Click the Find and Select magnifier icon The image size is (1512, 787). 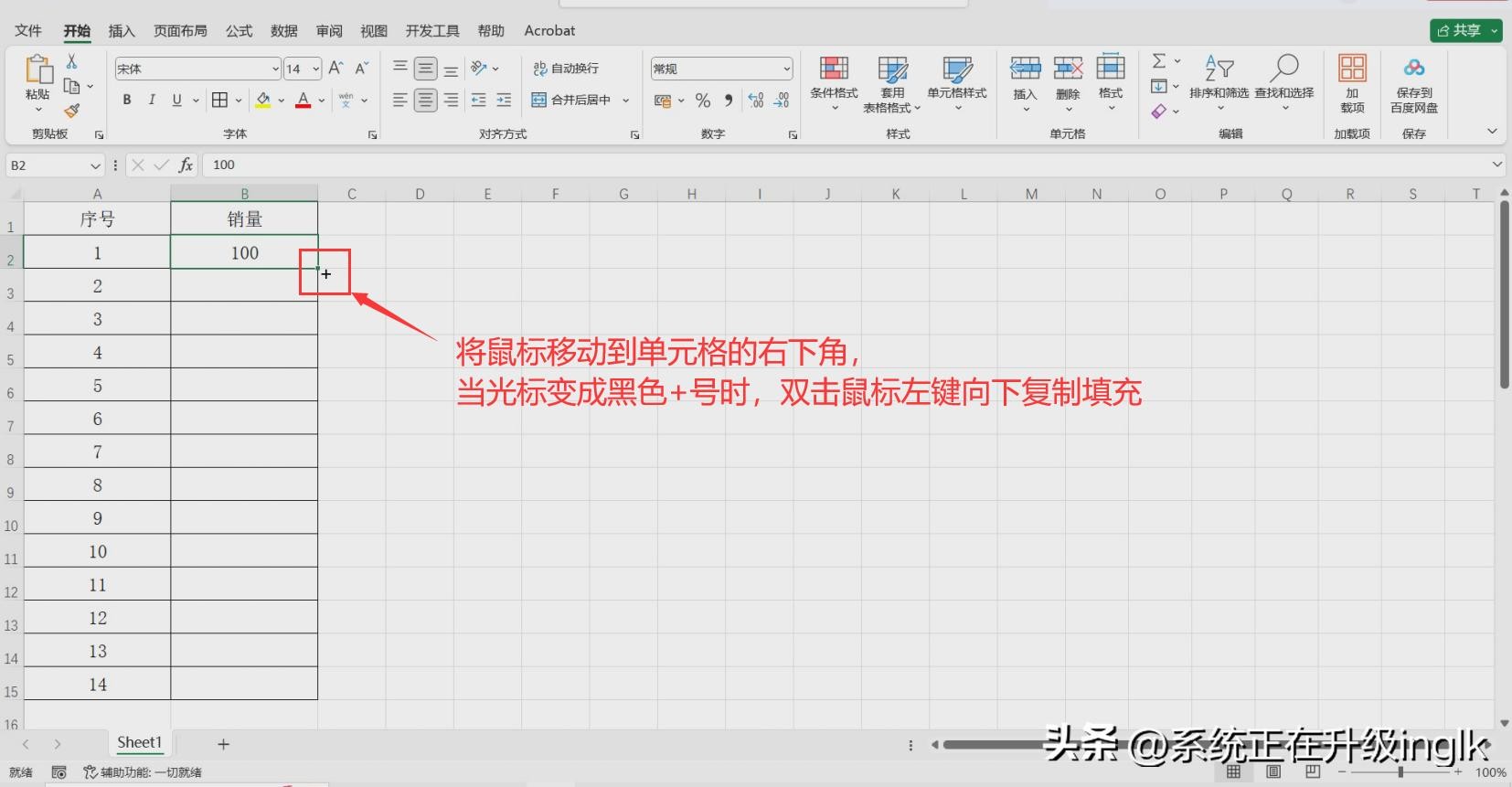1283,69
